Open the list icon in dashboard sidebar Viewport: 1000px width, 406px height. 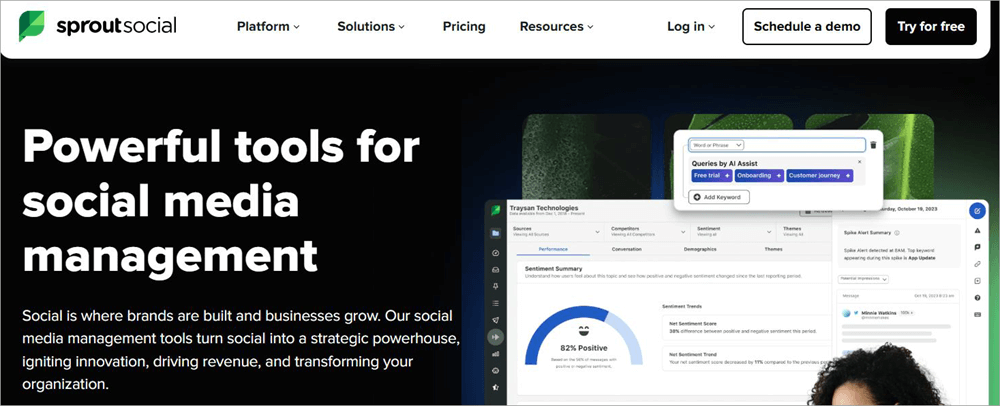pos(496,303)
